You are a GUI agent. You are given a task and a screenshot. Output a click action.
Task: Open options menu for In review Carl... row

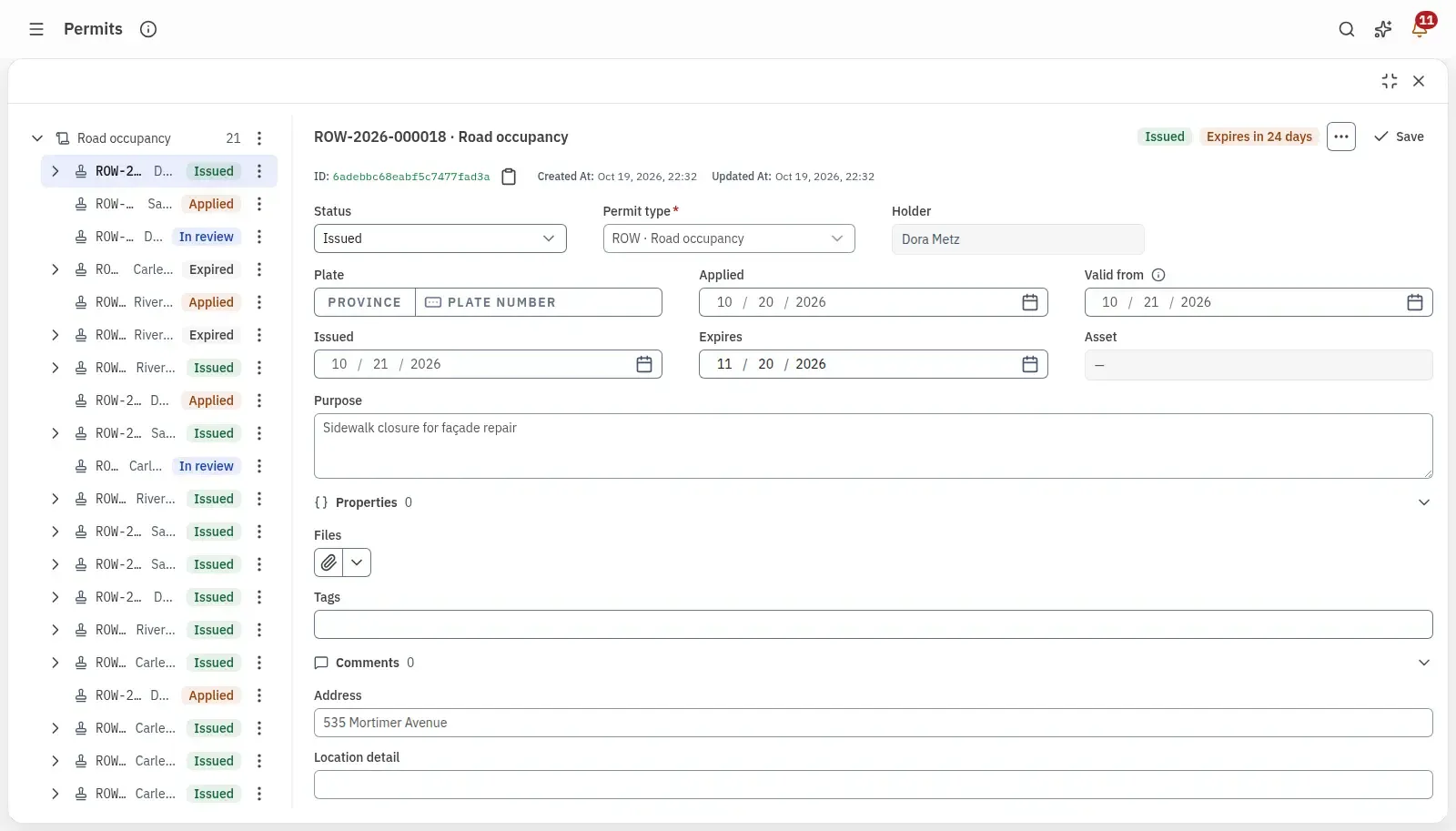pyautogui.click(x=259, y=466)
